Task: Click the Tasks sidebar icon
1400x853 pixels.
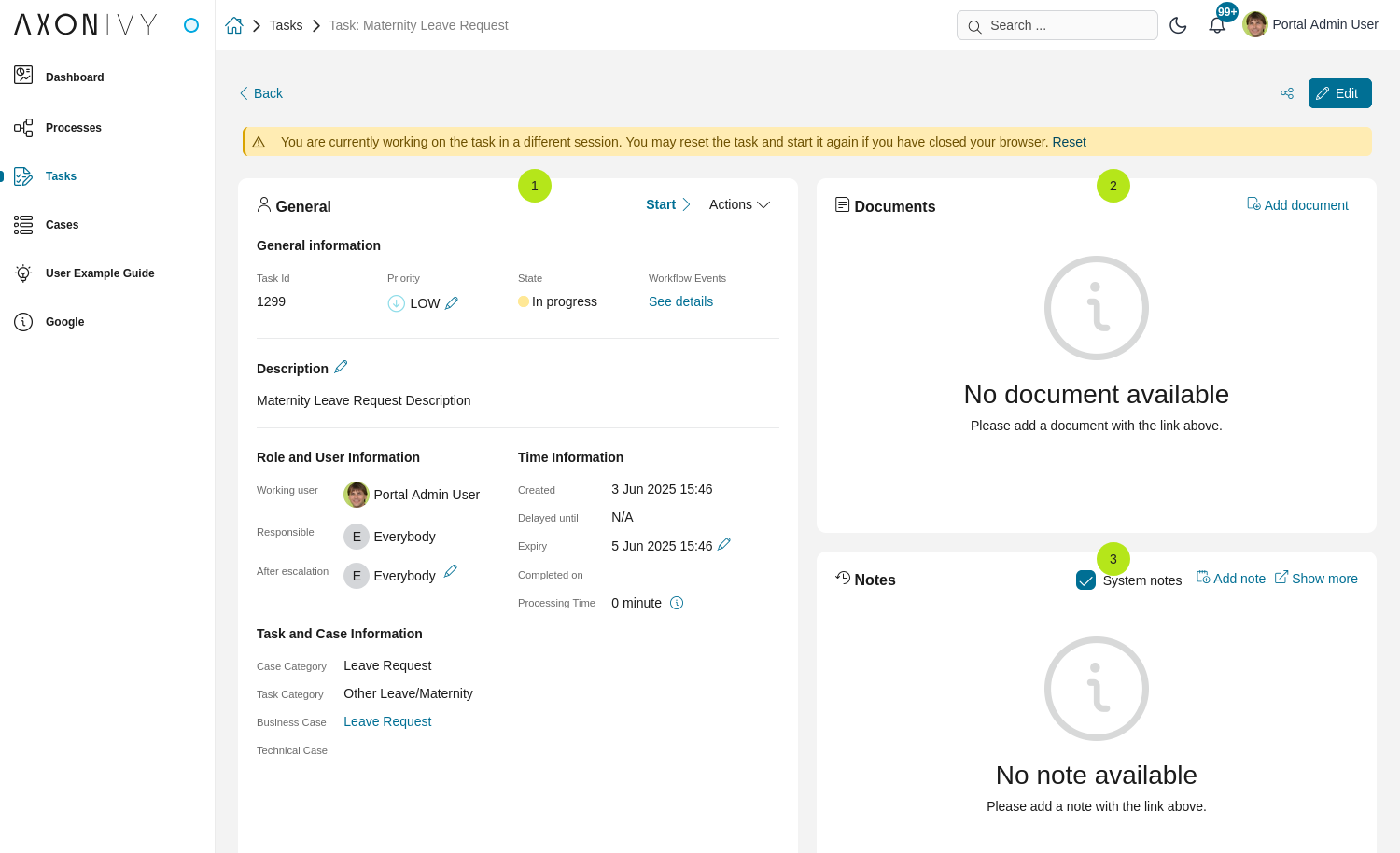Action: pos(23,176)
